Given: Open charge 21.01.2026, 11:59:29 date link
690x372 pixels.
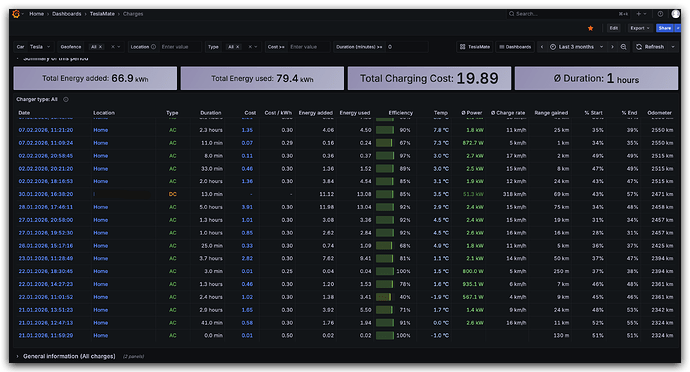Looking at the screenshot, I should [46, 335].
